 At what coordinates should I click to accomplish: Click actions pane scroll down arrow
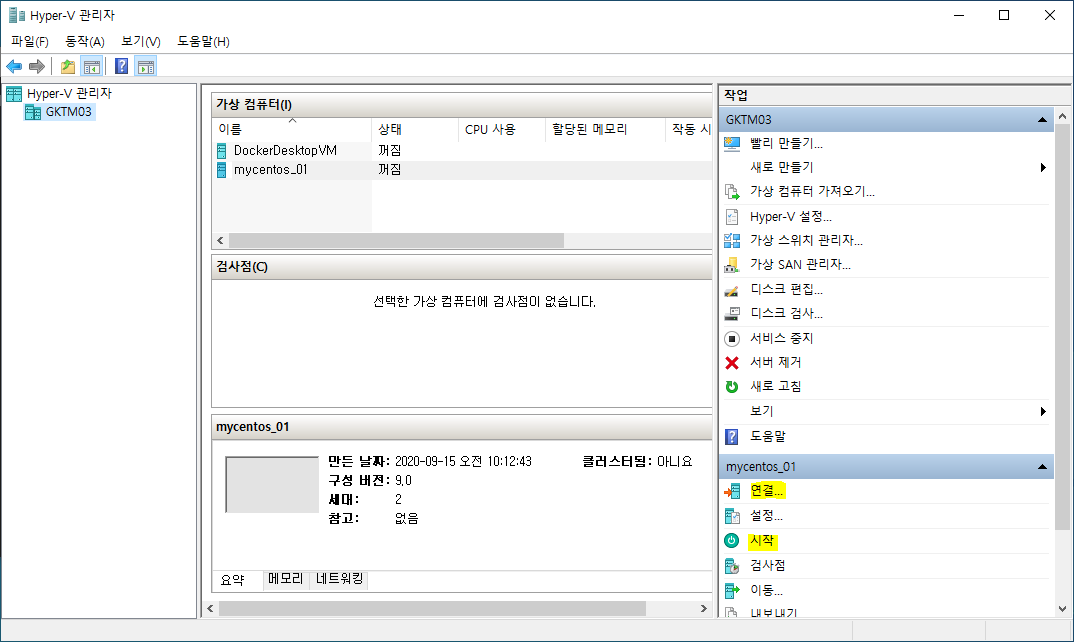tap(1062, 608)
